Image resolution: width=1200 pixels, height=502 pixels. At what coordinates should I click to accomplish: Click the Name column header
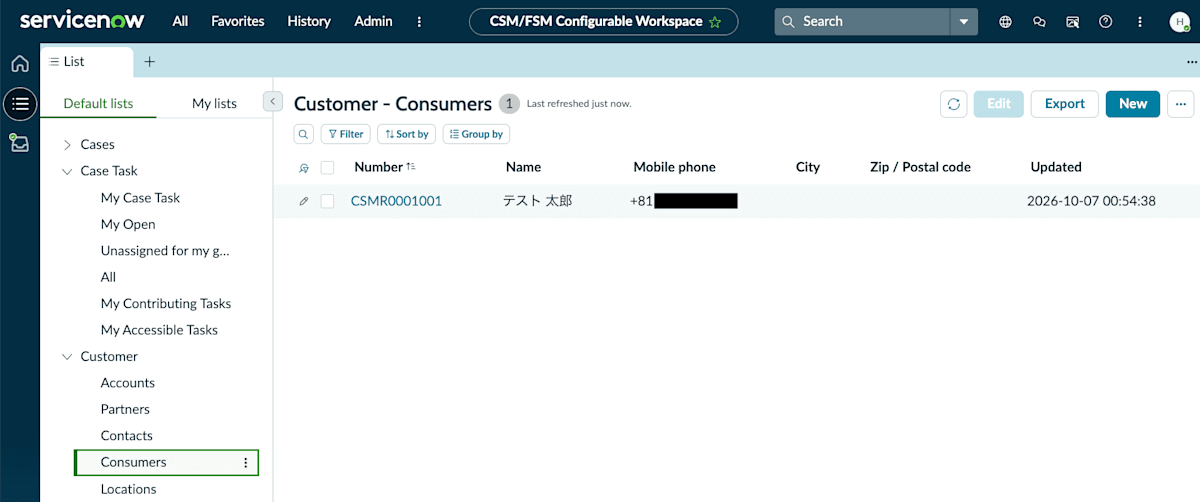click(x=523, y=167)
